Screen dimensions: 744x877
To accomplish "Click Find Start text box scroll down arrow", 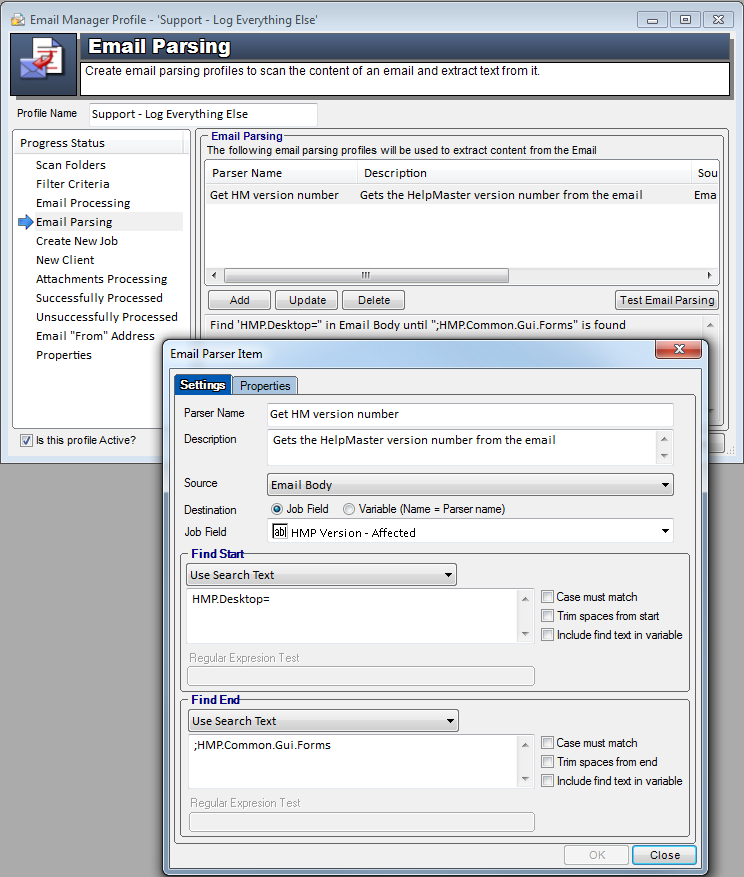I will pyautogui.click(x=525, y=634).
